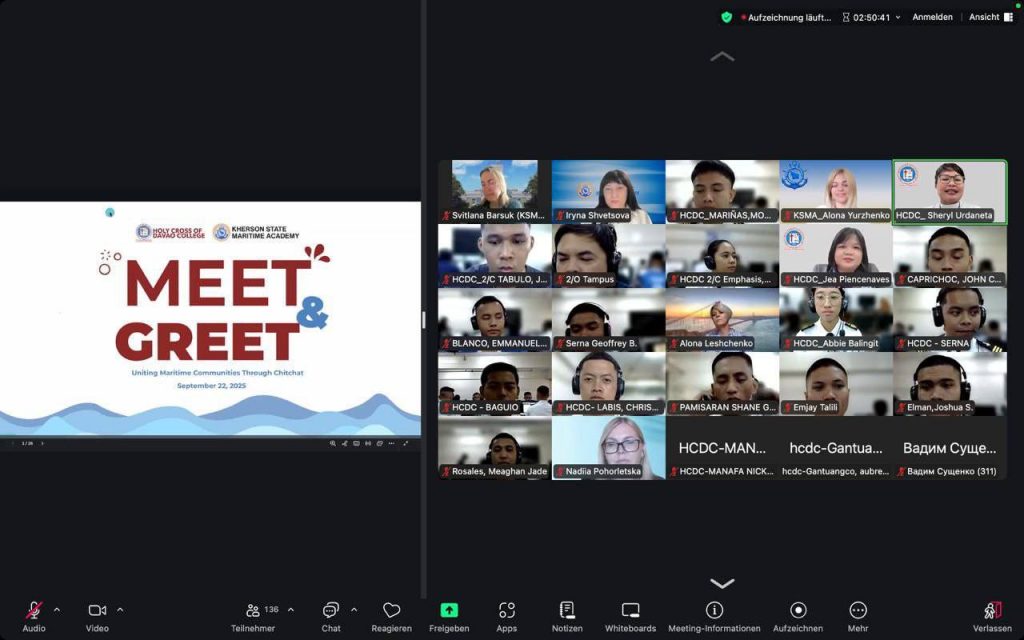The width and height of the screenshot is (1024, 640).
Task: Expand audio options arrow next to Audio
Action: click(x=56, y=610)
